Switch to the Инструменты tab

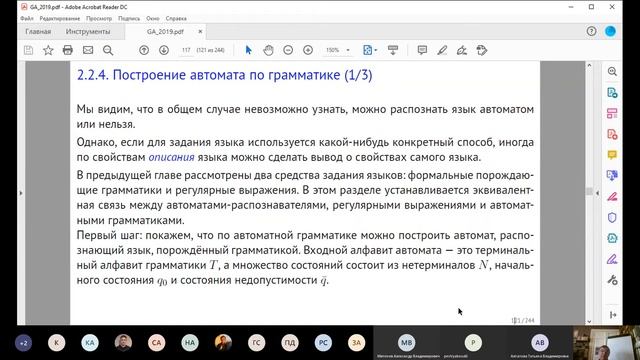tap(88, 31)
